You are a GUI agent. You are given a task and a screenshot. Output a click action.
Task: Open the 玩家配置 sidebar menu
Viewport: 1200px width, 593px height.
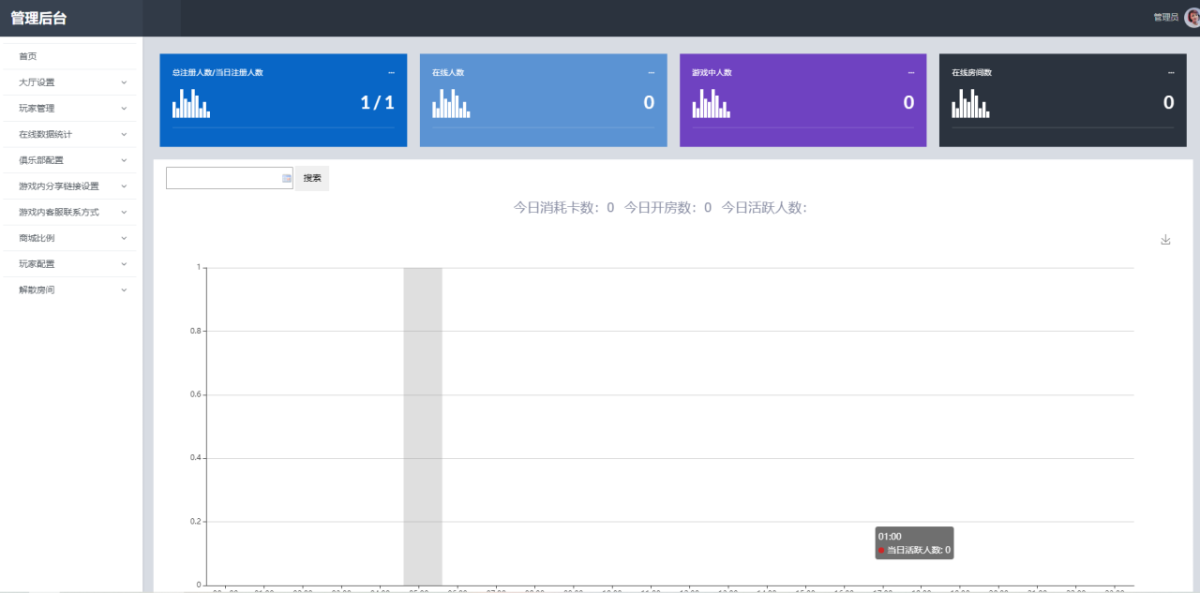(68, 264)
